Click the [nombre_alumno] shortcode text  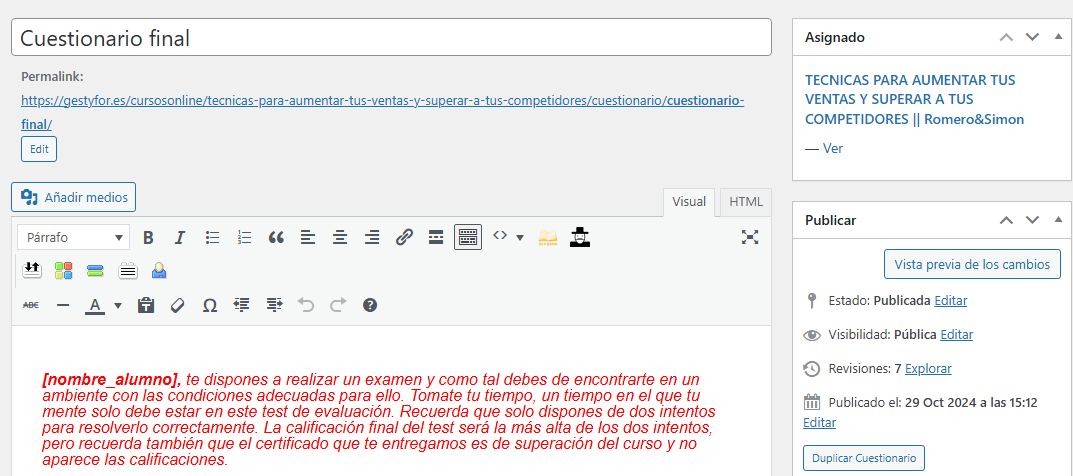112,379
